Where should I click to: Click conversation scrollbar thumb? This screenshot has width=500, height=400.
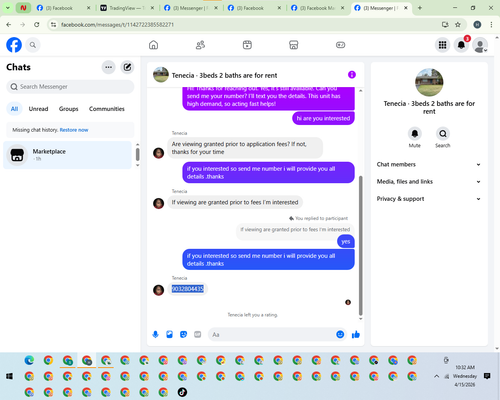(x=360, y=245)
